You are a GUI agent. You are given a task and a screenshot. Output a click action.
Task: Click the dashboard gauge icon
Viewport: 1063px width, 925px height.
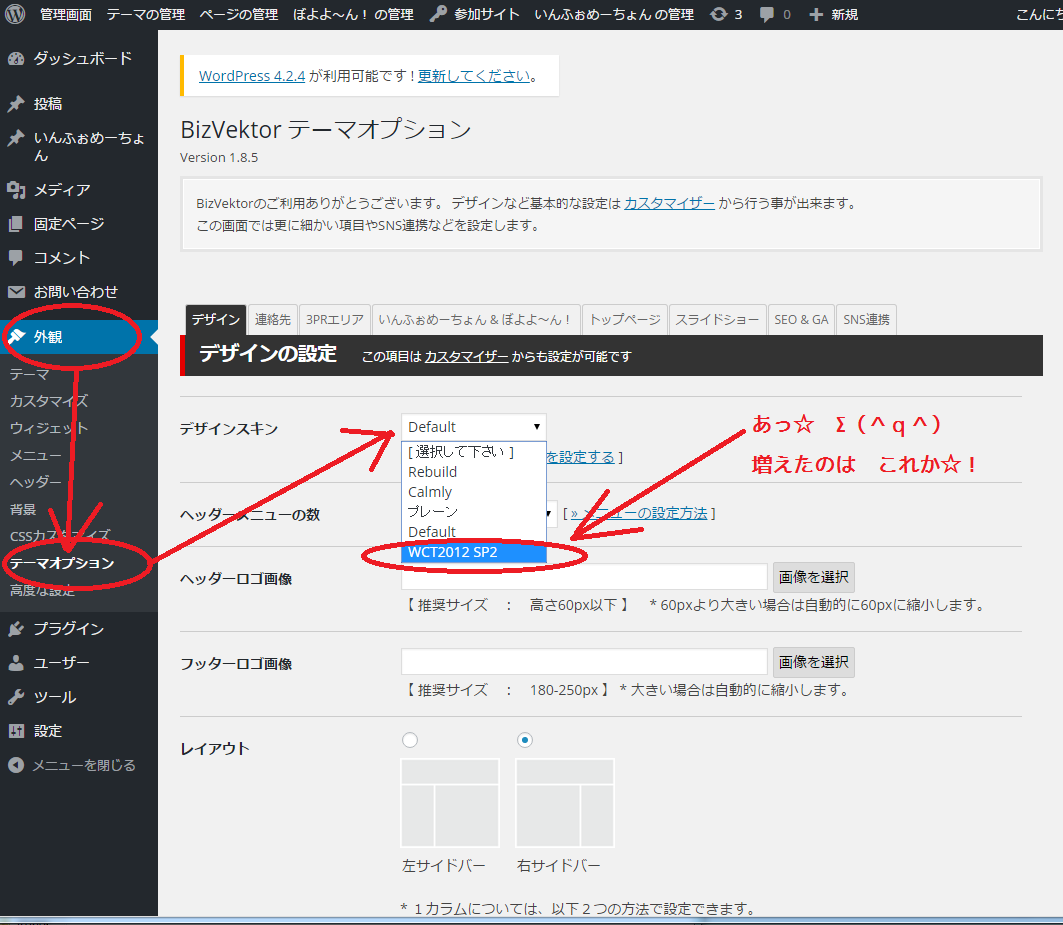coord(16,59)
